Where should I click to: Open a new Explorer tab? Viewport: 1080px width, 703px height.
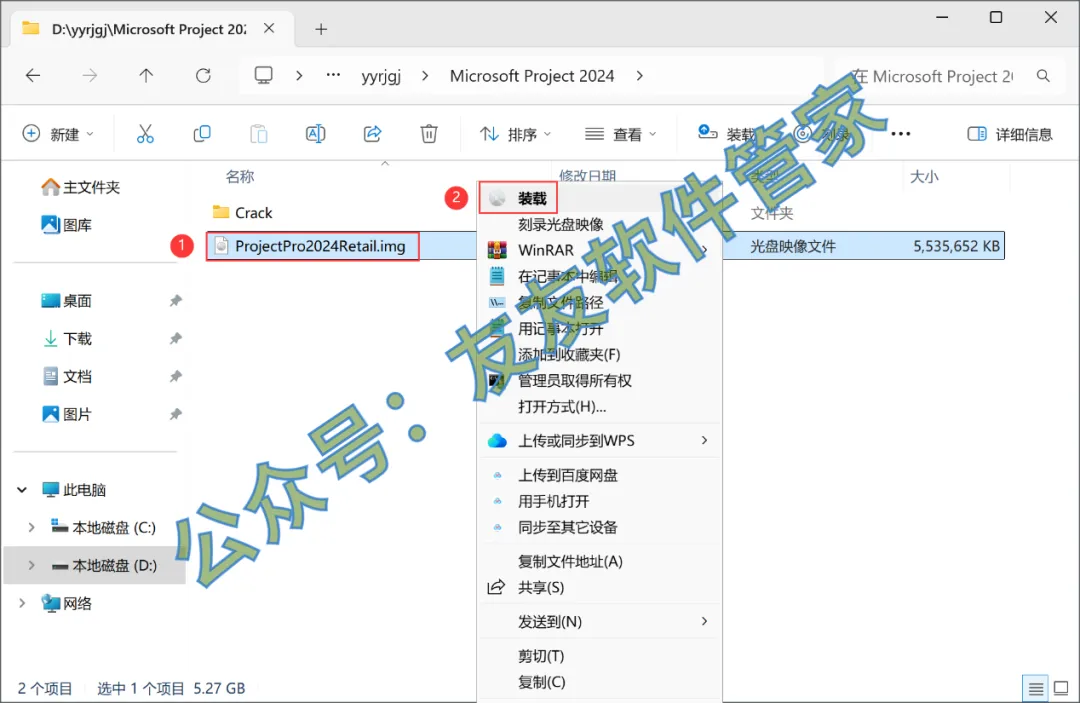pyautogui.click(x=321, y=29)
